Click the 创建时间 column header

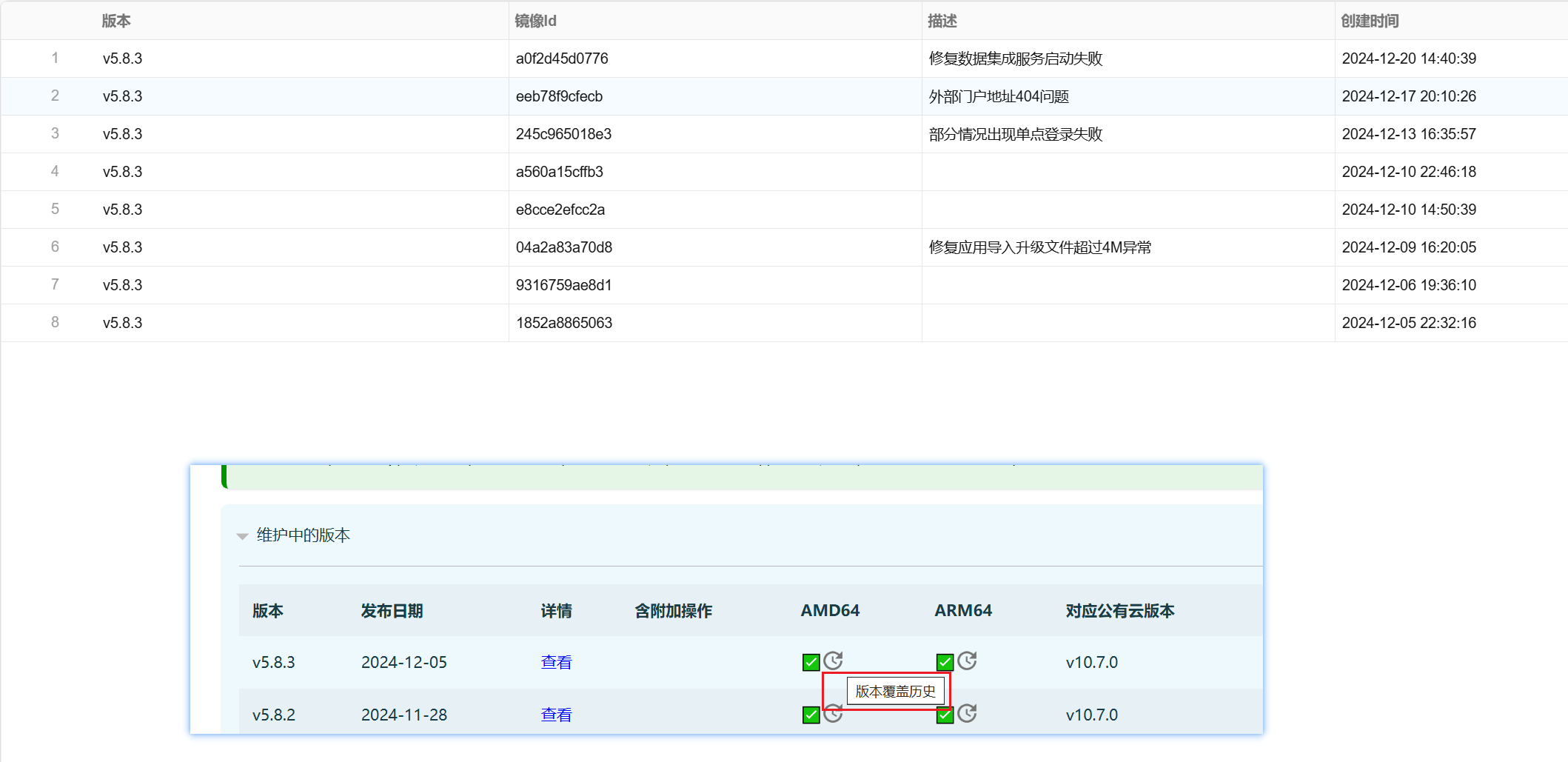click(1370, 21)
